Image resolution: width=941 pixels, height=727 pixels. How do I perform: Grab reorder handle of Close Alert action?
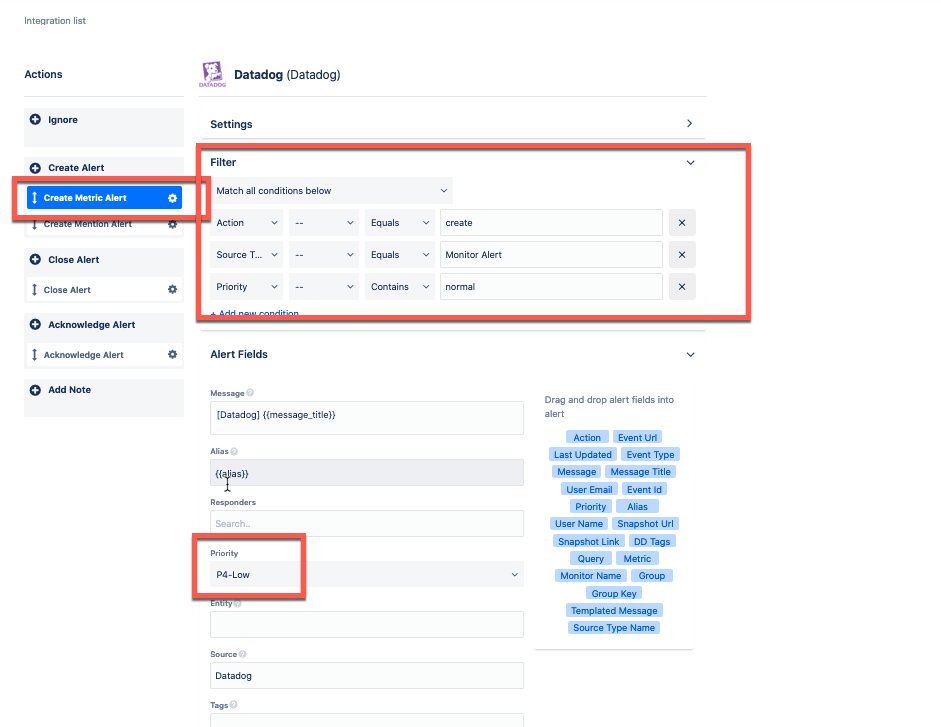point(34,289)
